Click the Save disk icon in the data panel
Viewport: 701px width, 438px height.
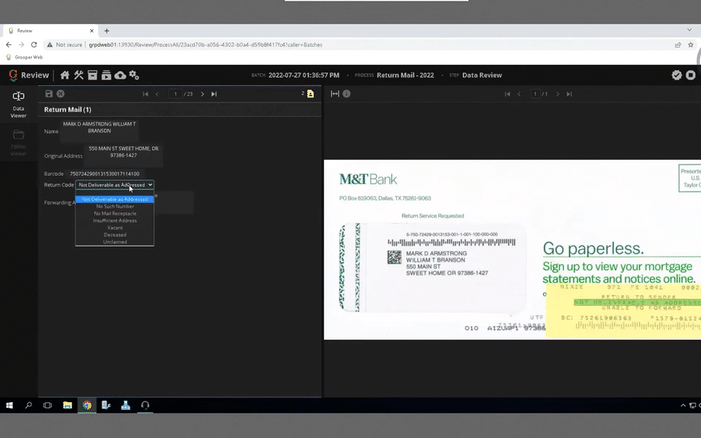[x=49, y=93]
